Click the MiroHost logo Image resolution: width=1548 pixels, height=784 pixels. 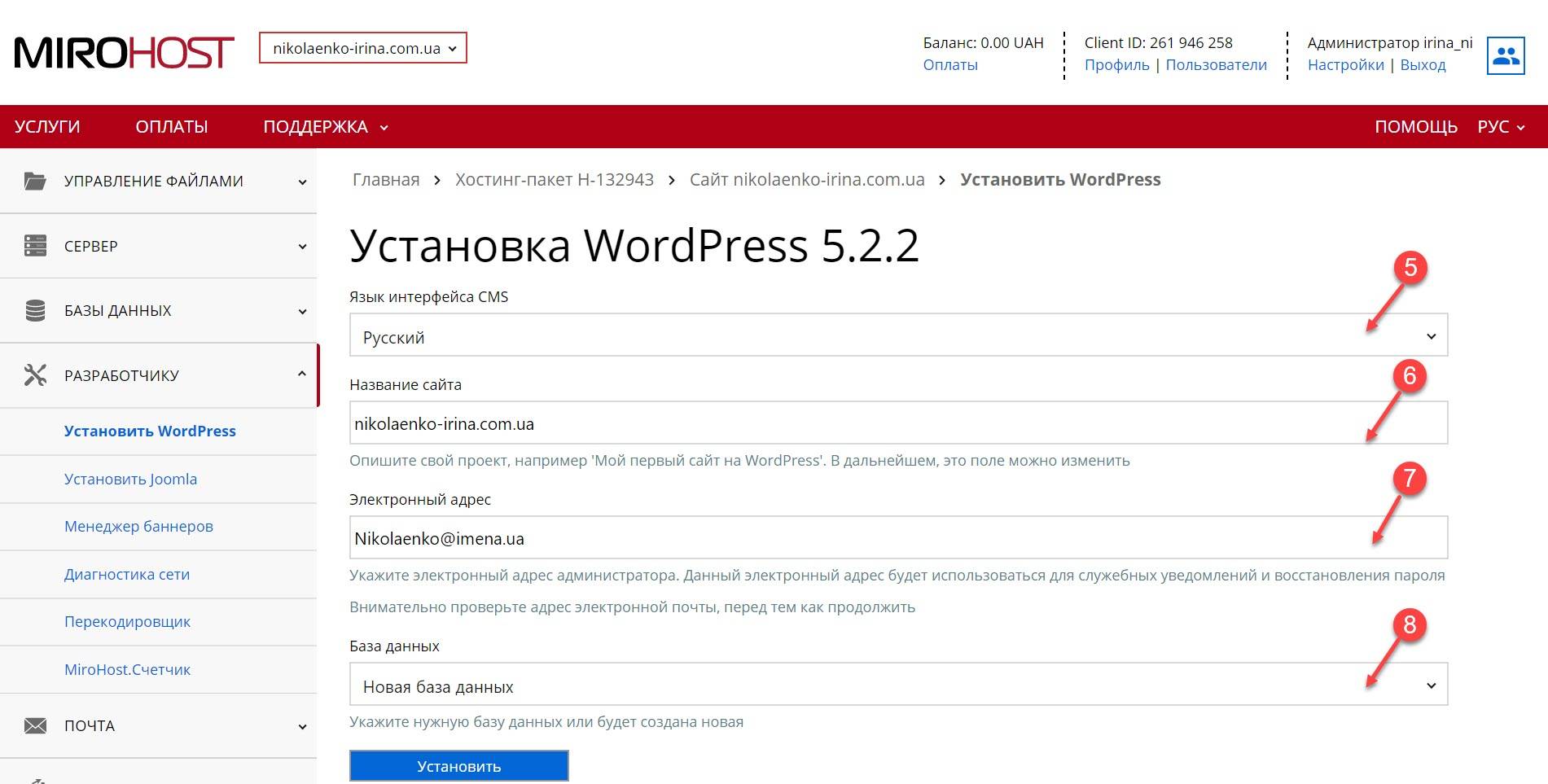click(124, 53)
